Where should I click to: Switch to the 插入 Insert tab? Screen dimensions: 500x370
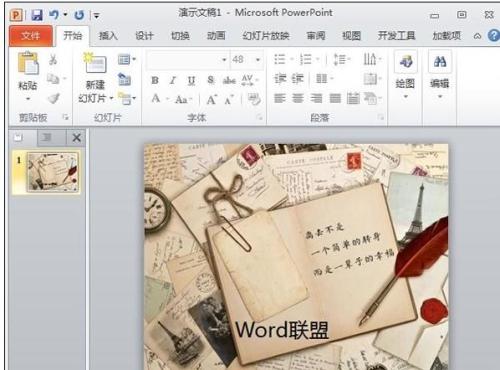coord(108,36)
